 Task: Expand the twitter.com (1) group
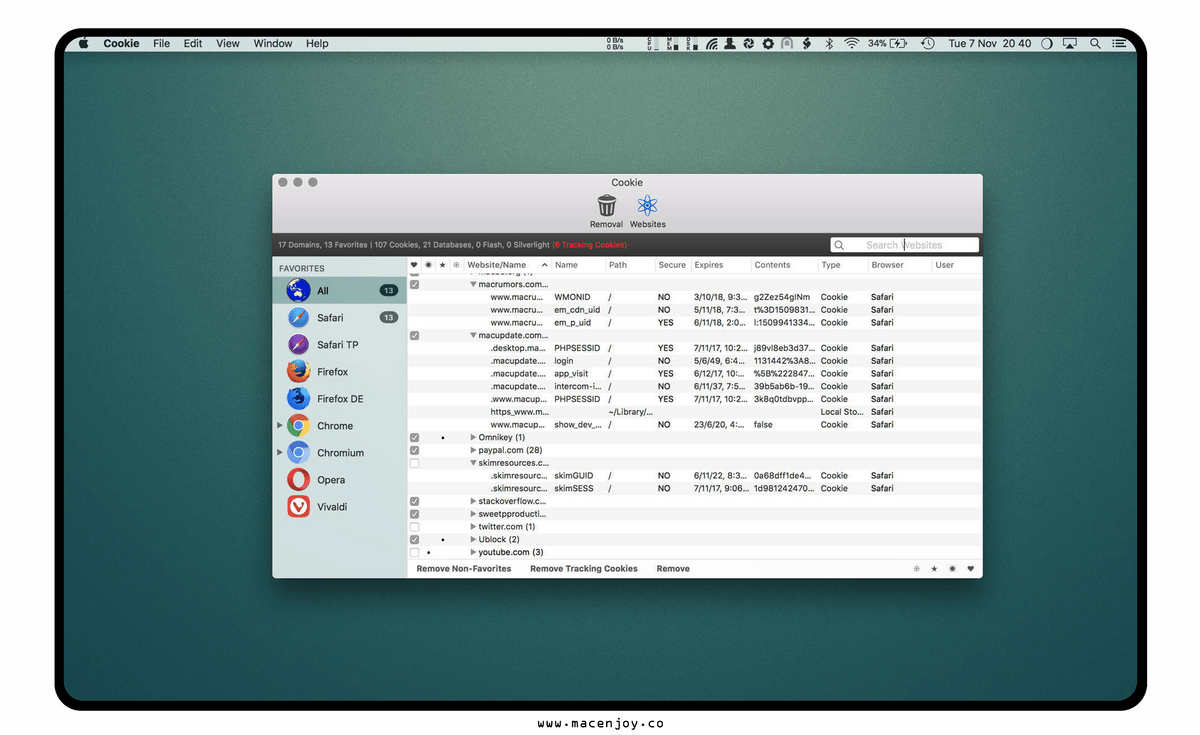(474, 527)
